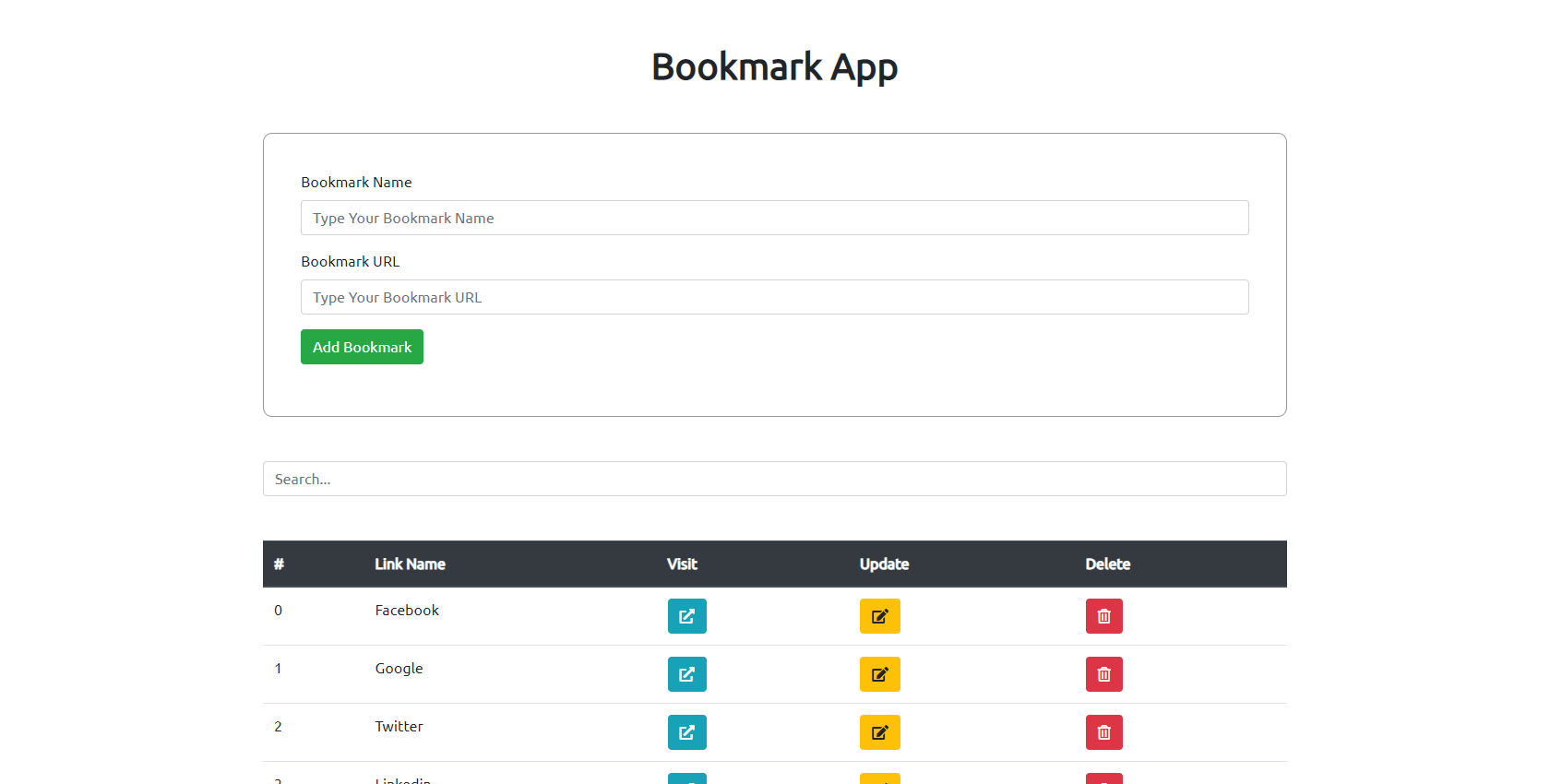
Task: Open the Facebook bookmark visit icon
Action: [x=686, y=616]
